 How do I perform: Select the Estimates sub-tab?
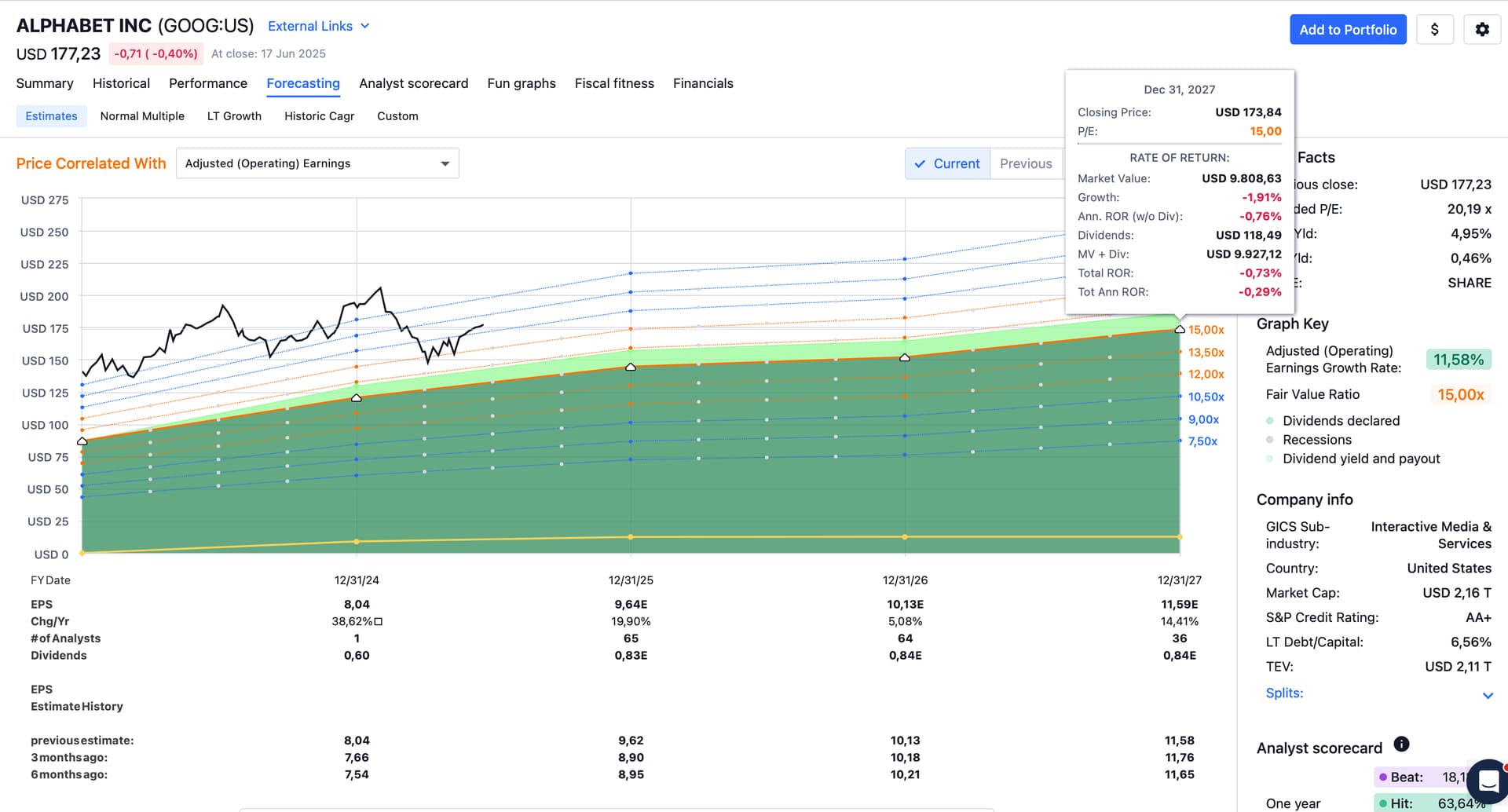tap(51, 116)
